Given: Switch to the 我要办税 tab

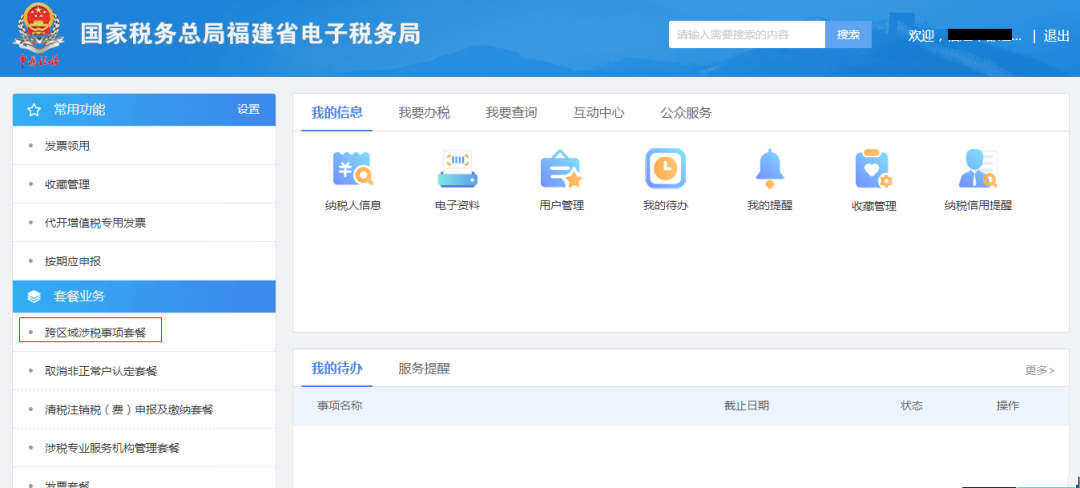Looking at the screenshot, I should [x=424, y=113].
